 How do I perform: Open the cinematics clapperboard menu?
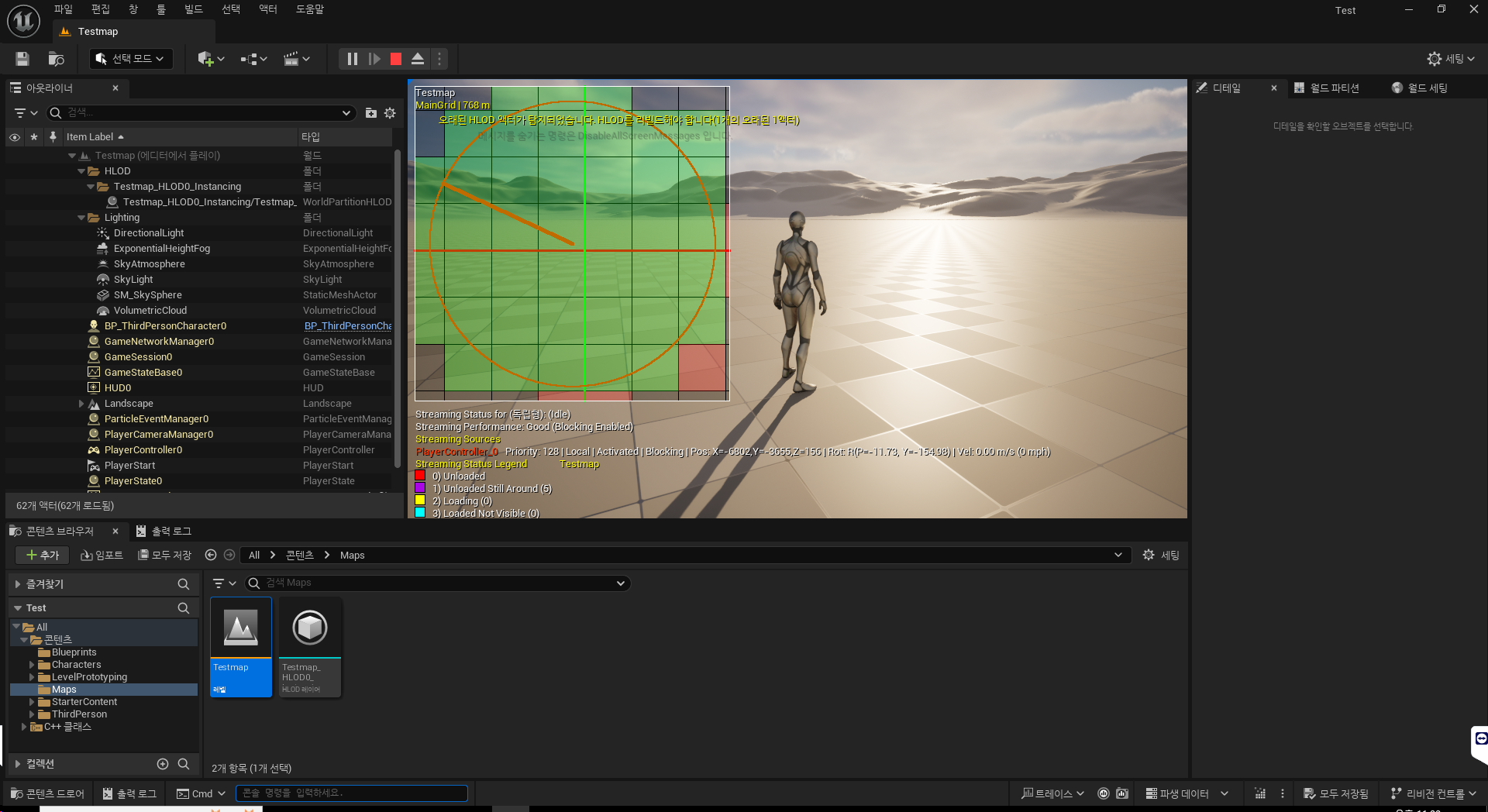click(297, 59)
